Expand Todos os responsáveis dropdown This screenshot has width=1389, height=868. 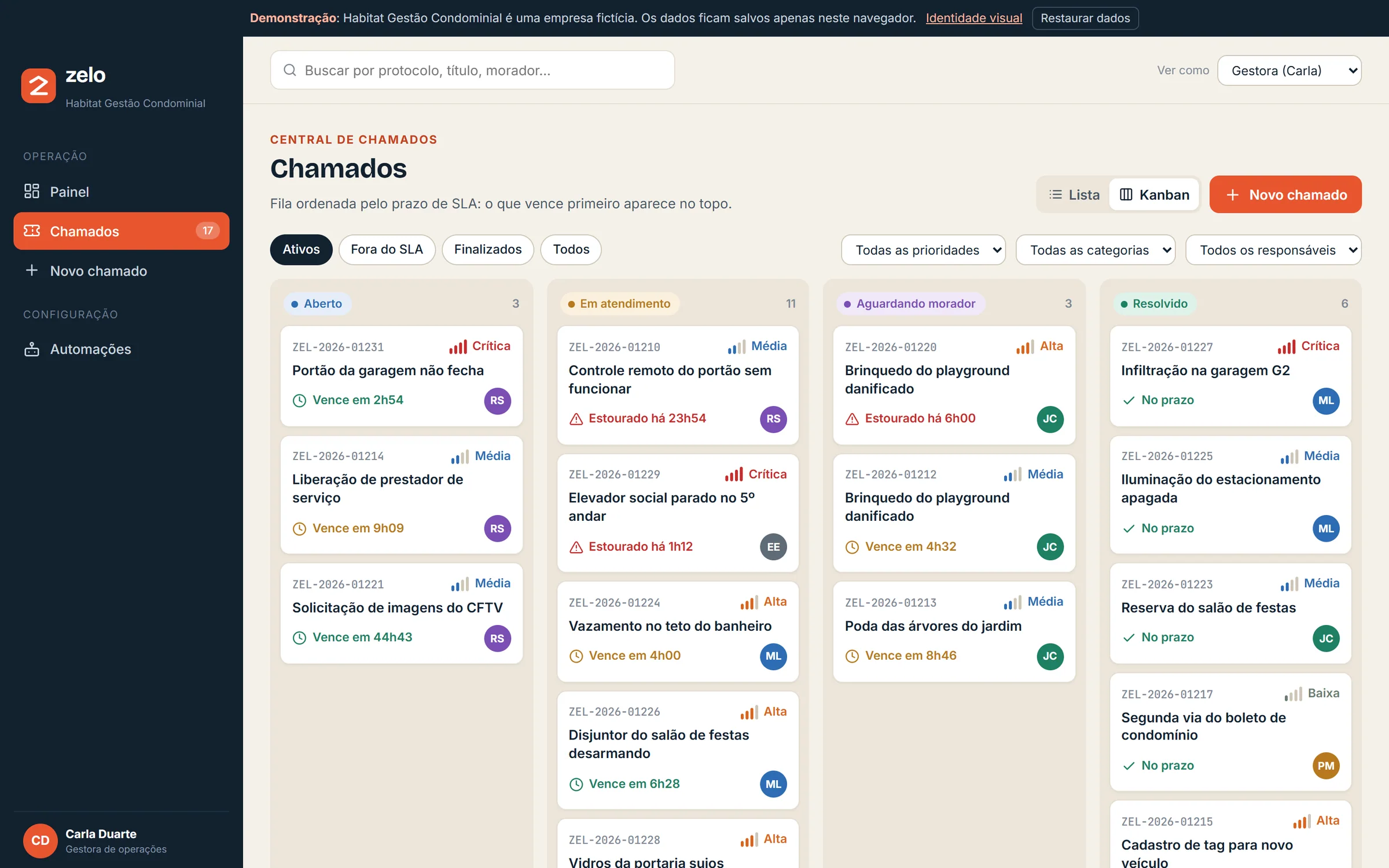1273,250
